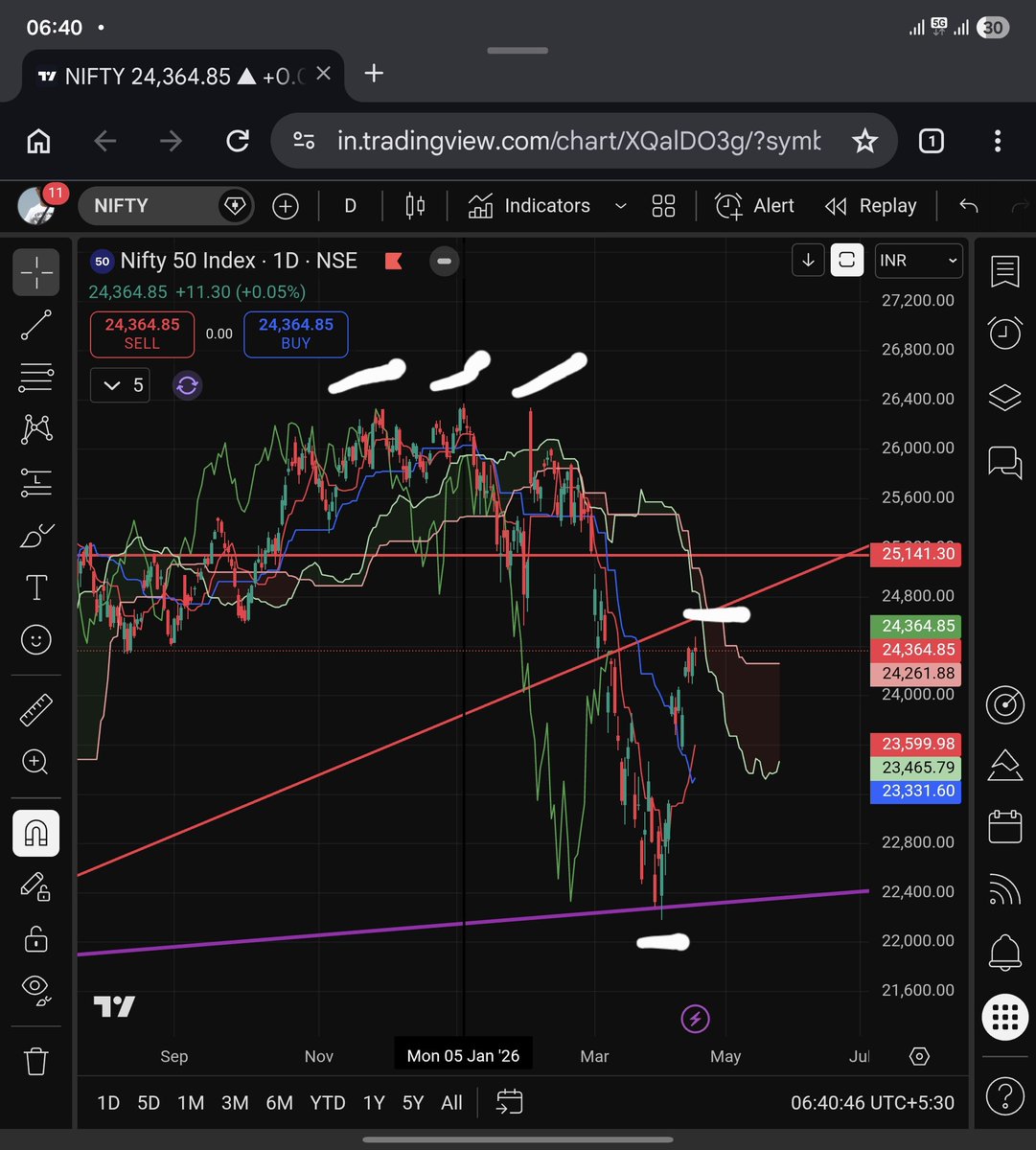Select the Text annotation tool
The image size is (1036, 1150).
(35, 586)
